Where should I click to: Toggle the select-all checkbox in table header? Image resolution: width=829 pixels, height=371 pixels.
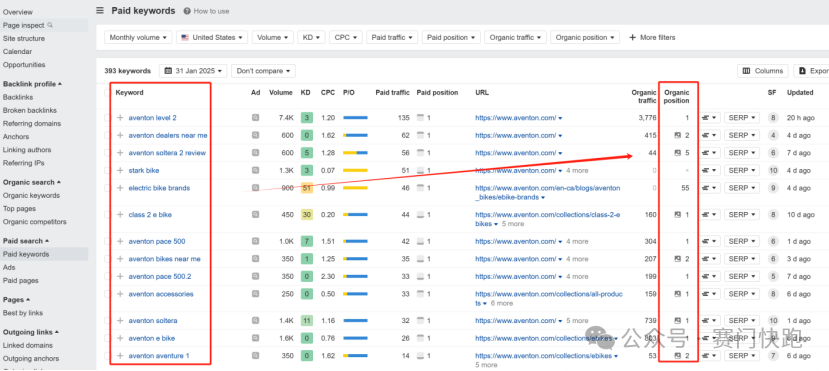(107, 92)
